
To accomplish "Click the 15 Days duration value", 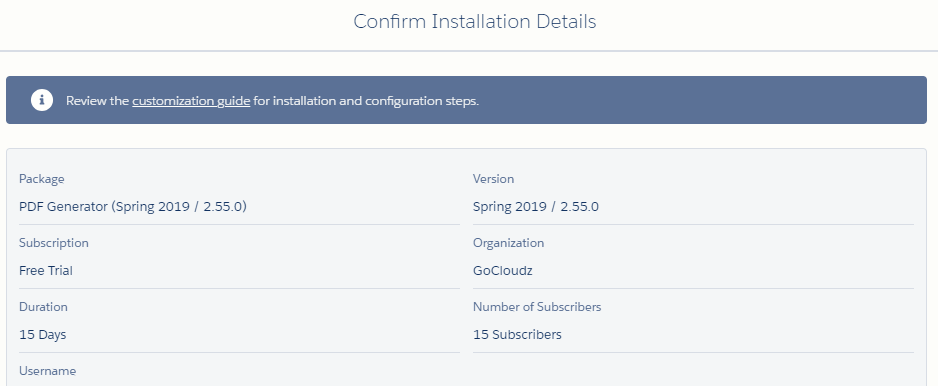I will [x=42, y=335].
